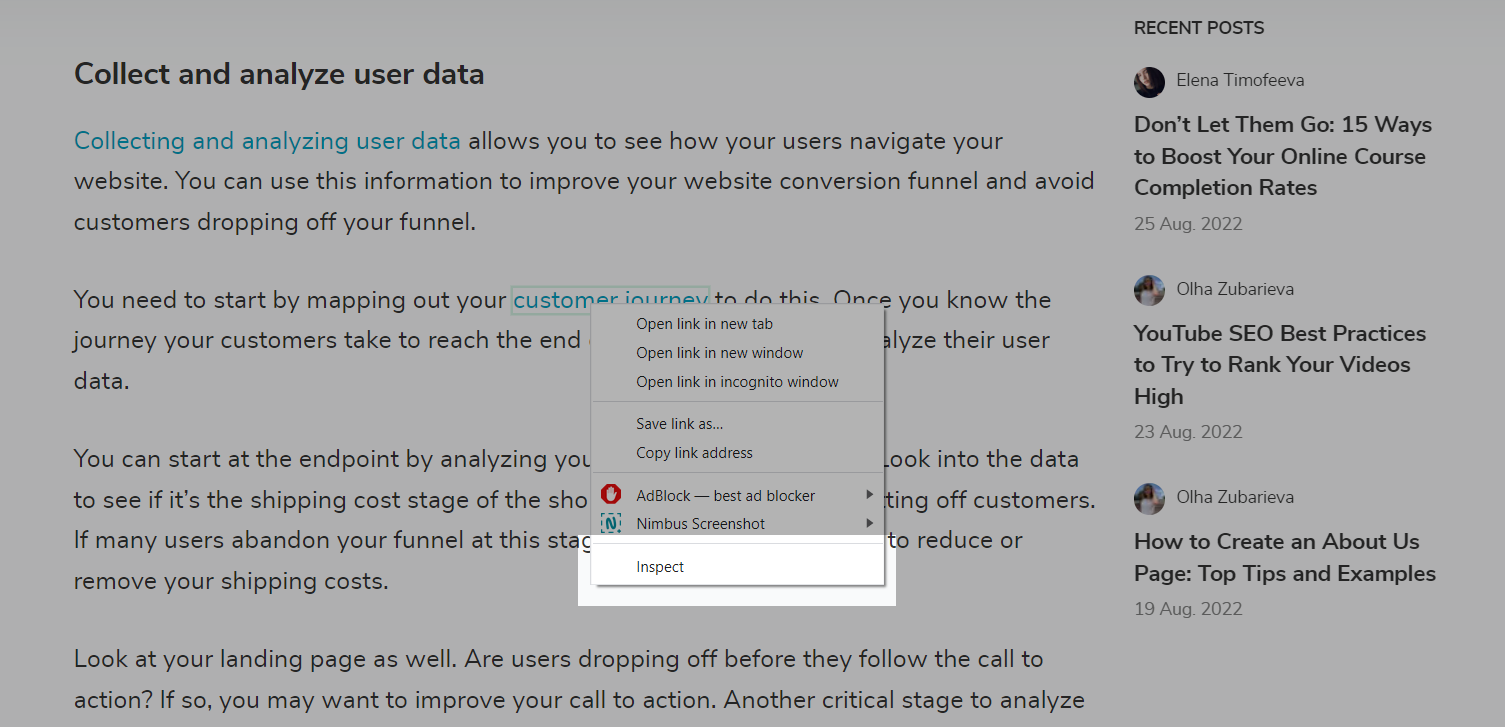This screenshot has width=1505, height=727.
Task: Open the 'Don't Let Them Go' recent post
Action: pos(1282,156)
